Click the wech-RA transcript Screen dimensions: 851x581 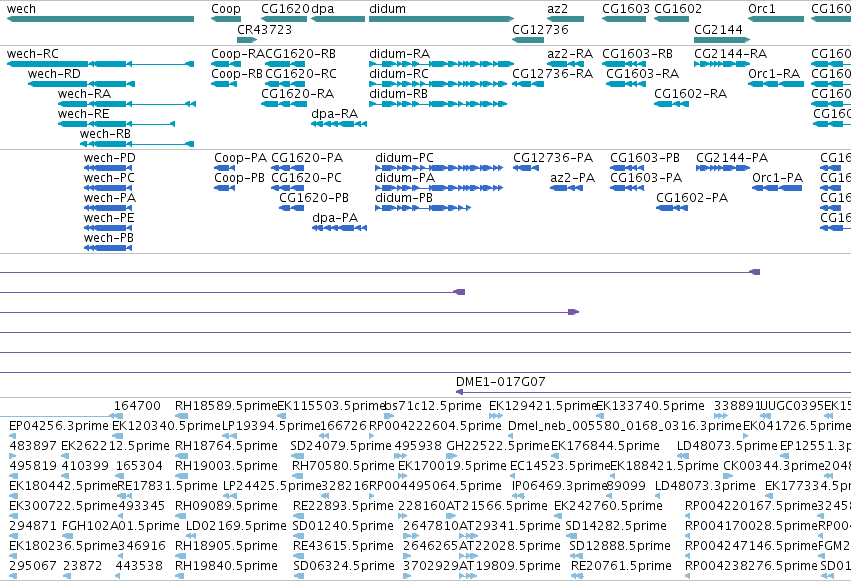coord(127,104)
